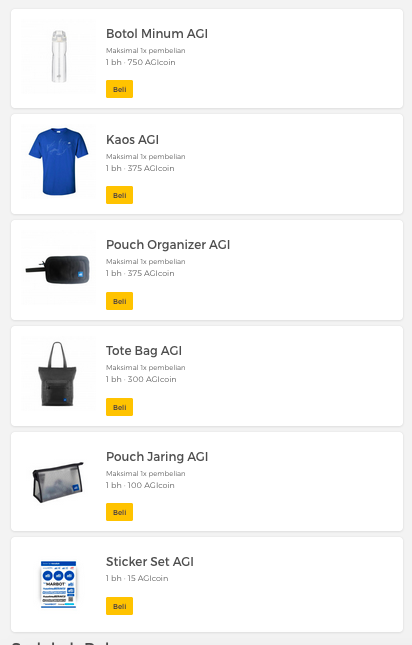Viewport: 412px width, 645px height.
Task: Click the 750 AGIcoin price text
Action: [x=151, y=62]
